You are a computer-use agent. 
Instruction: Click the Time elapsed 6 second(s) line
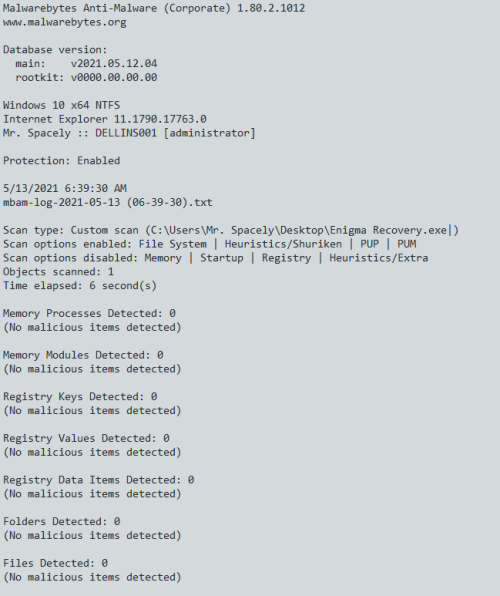coord(80,286)
